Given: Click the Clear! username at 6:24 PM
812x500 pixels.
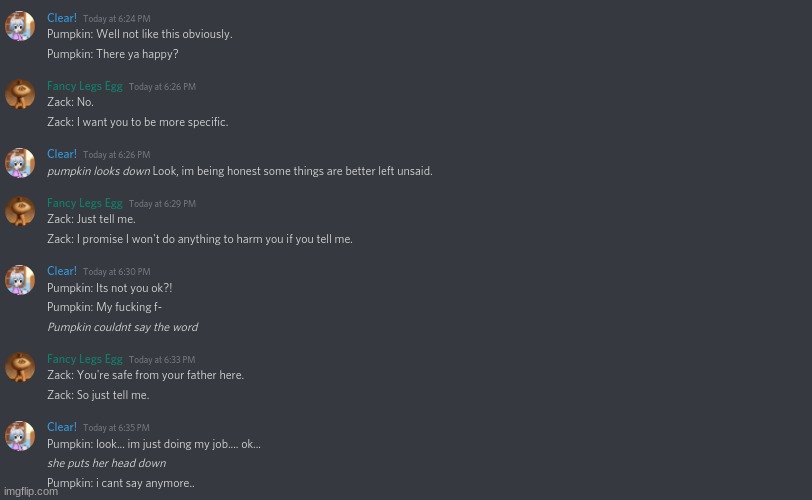Looking at the screenshot, I should (62, 18).
